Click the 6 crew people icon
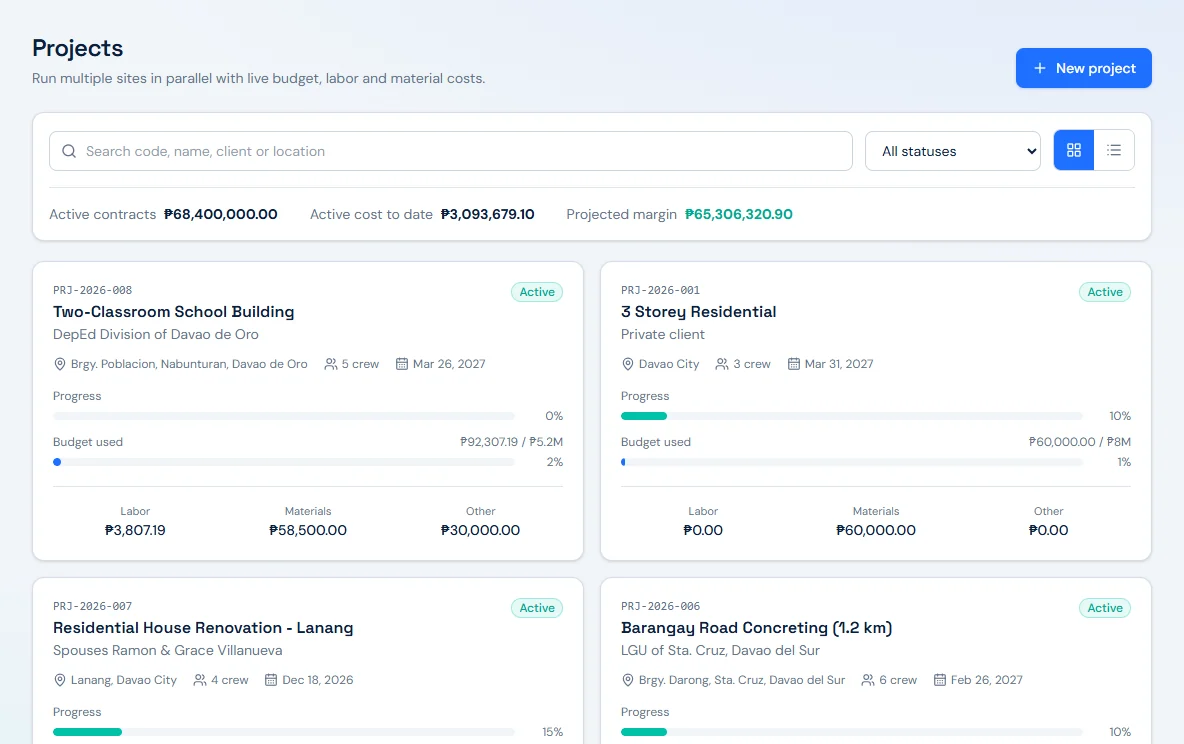 (868, 680)
